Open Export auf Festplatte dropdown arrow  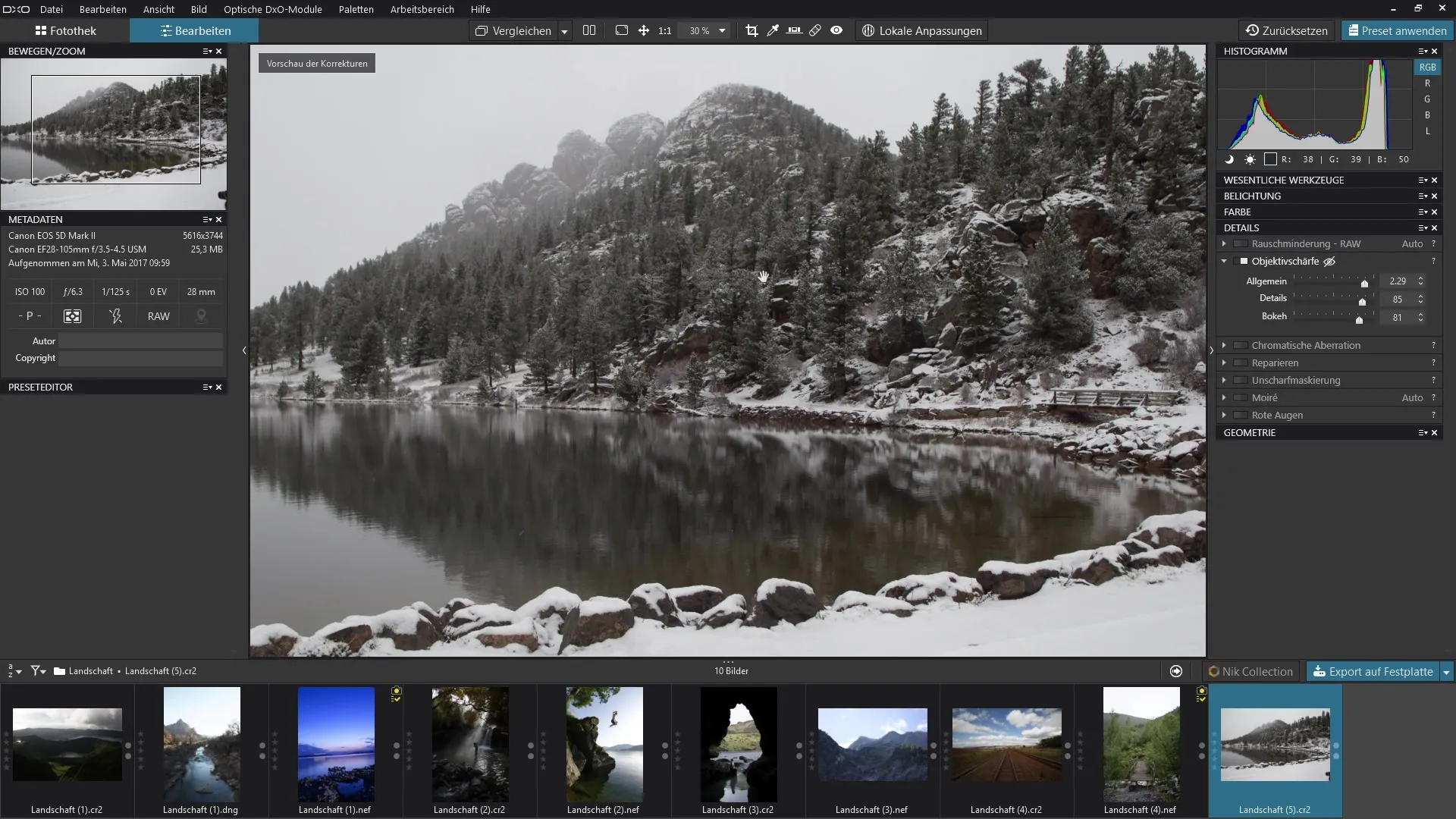[x=1446, y=672]
